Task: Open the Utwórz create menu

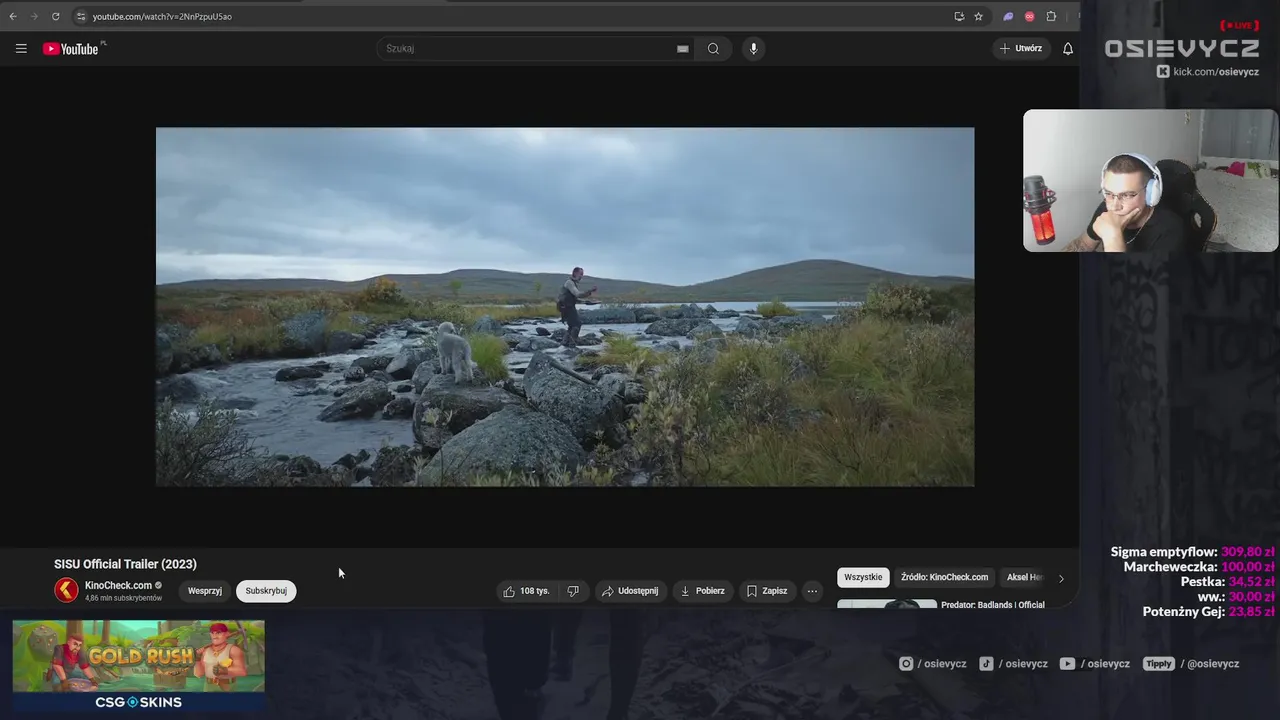Action: (x=1021, y=48)
